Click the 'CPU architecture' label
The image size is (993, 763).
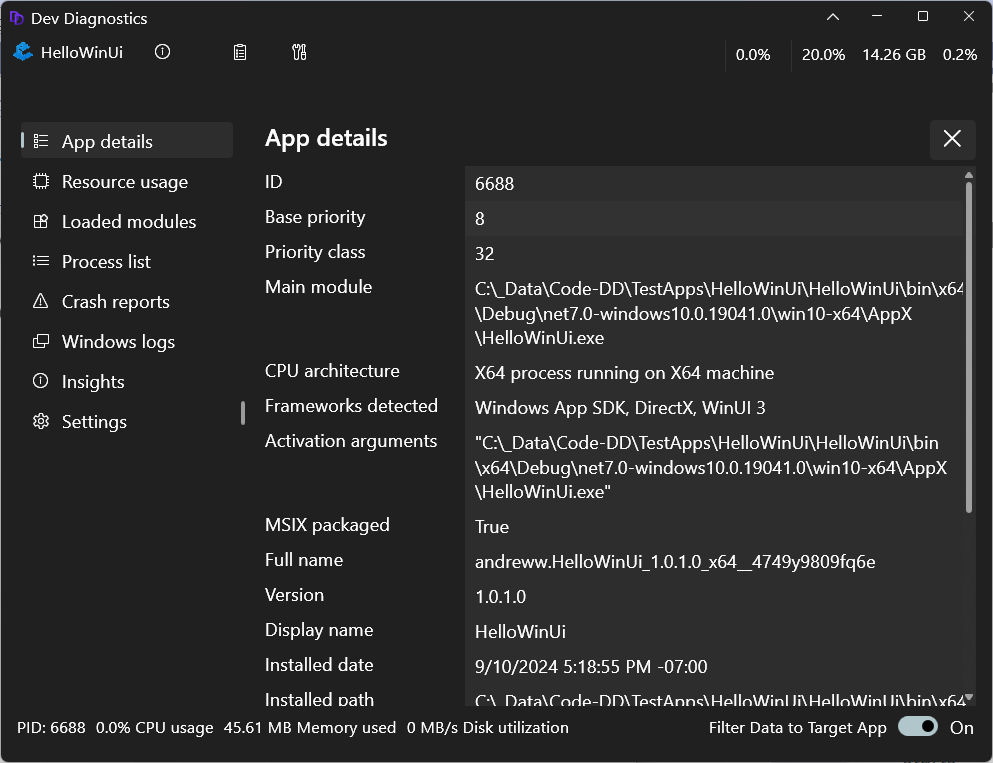coord(332,370)
